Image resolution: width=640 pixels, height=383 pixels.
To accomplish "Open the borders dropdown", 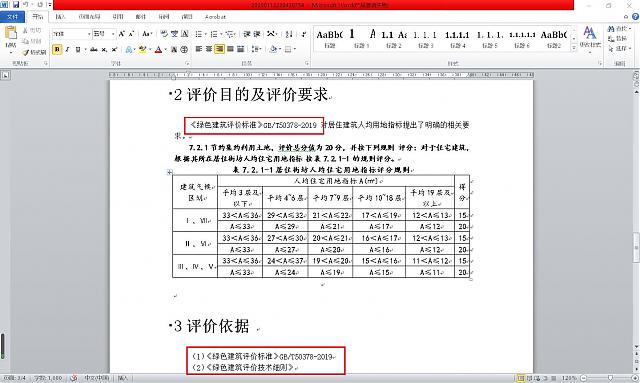I will (x=295, y=49).
